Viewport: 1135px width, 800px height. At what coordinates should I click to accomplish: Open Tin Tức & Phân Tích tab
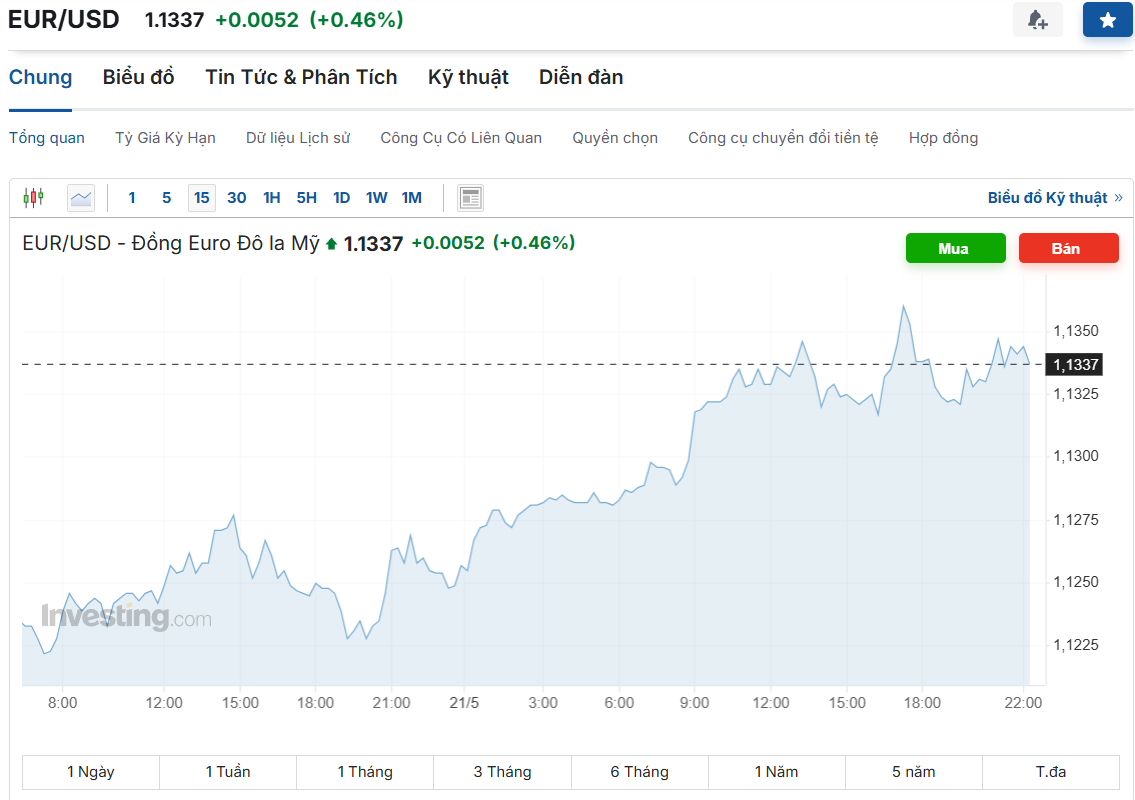tap(301, 77)
